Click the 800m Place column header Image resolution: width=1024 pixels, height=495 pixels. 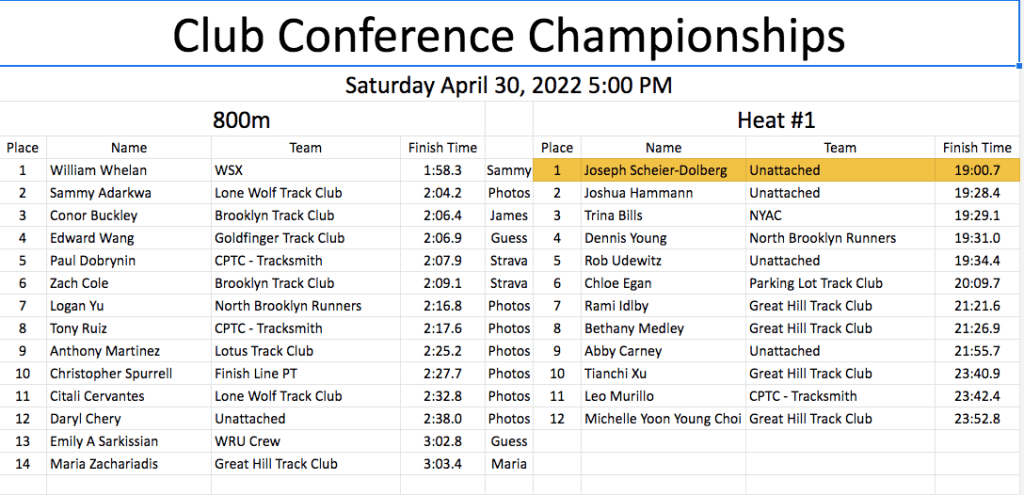22,148
